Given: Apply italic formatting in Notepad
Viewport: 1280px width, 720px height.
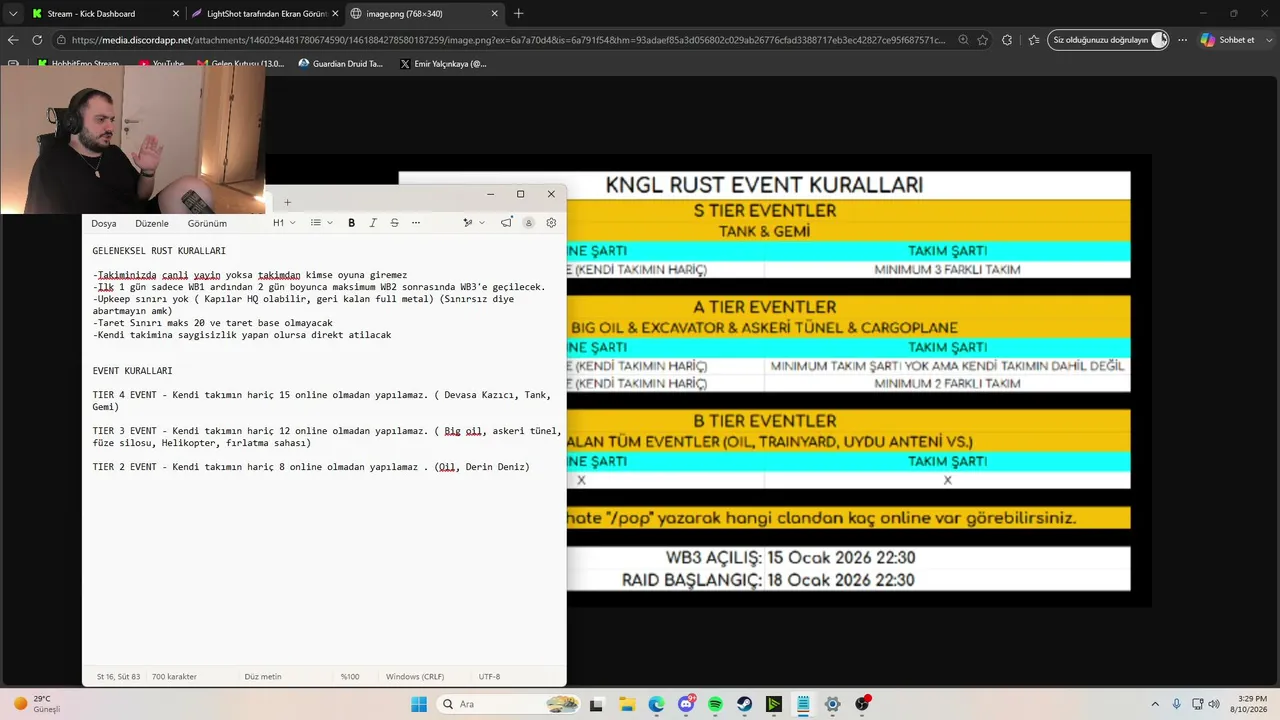Looking at the screenshot, I should click(373, 223).
